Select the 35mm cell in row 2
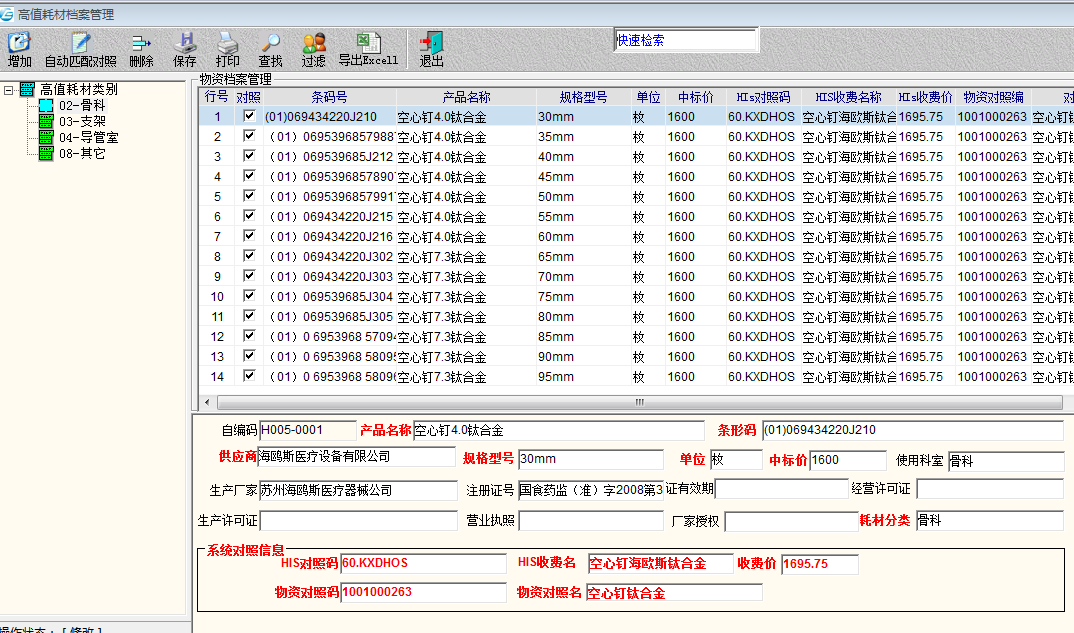The height and width of the screenshot is (633, 1074). (x=584, y=136)
